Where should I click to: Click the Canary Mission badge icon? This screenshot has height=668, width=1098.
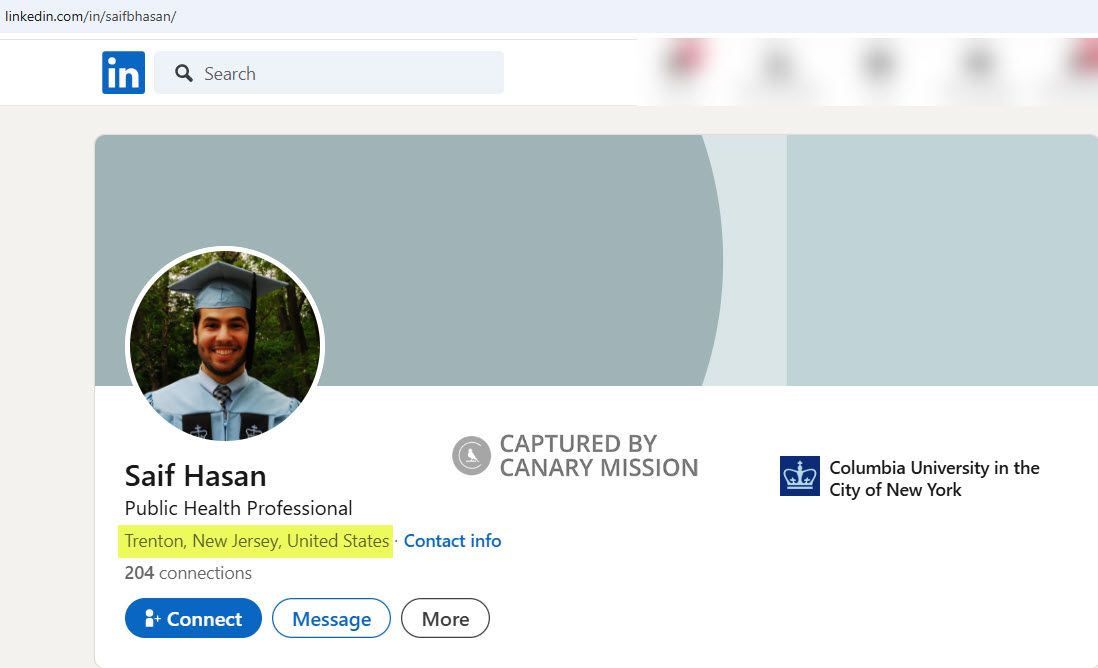click(x=470, y=455)
